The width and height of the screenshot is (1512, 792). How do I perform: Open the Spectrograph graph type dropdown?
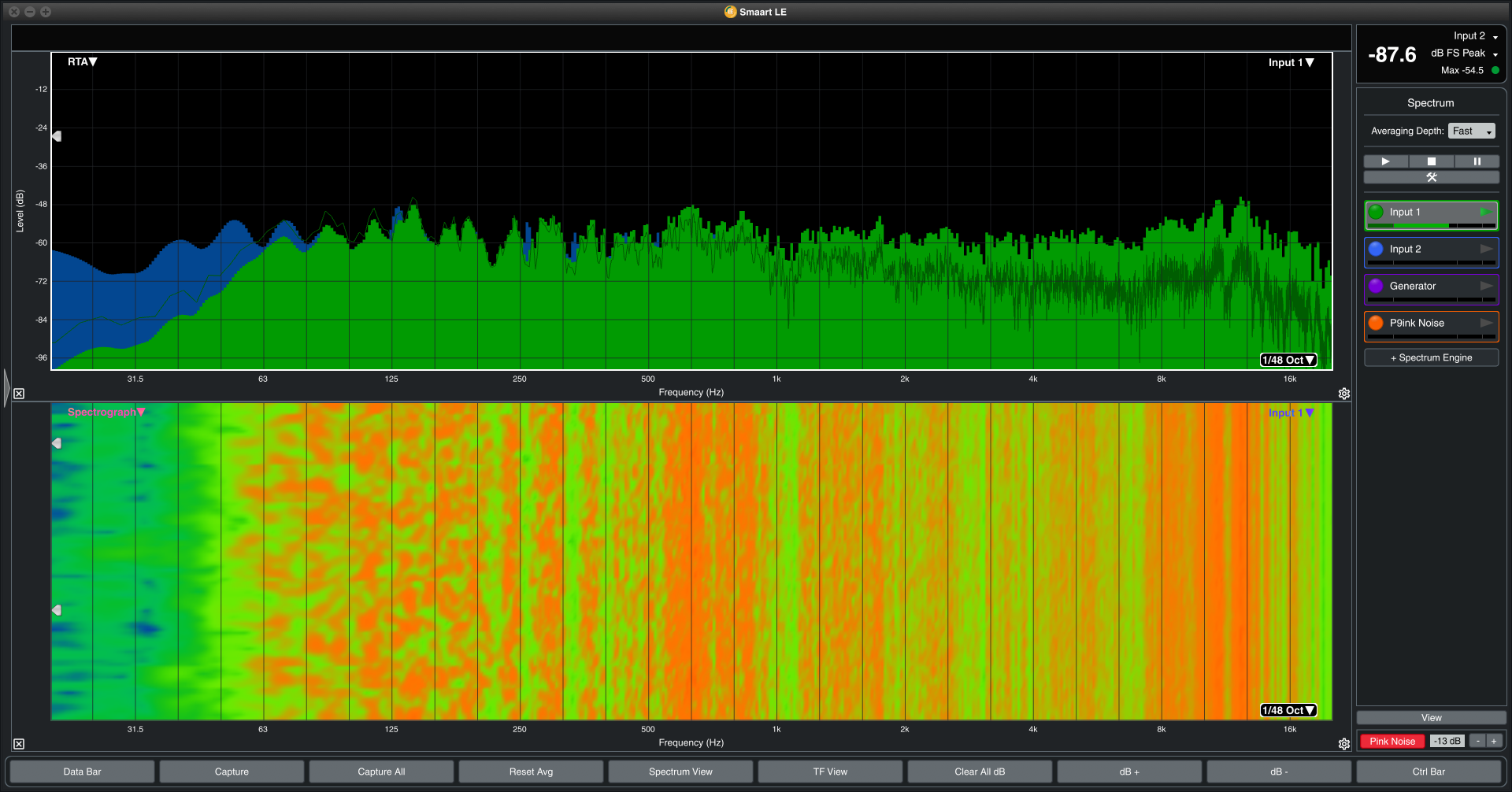point(106,412)
